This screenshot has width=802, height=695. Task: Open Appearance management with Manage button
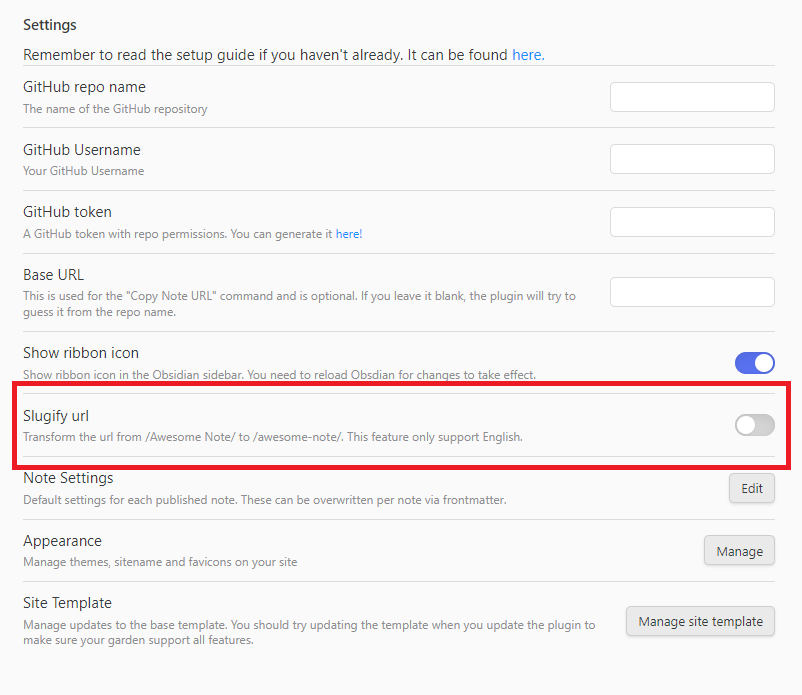click(x=739, y=550)
